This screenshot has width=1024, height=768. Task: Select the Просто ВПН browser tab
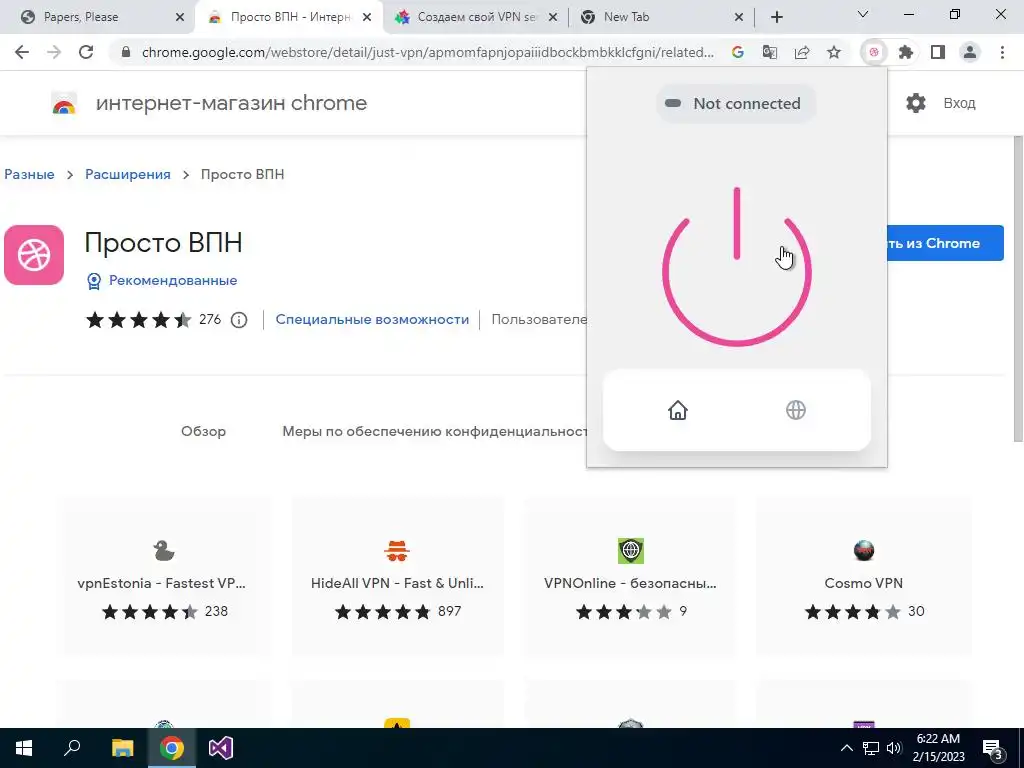coord(290,17)
